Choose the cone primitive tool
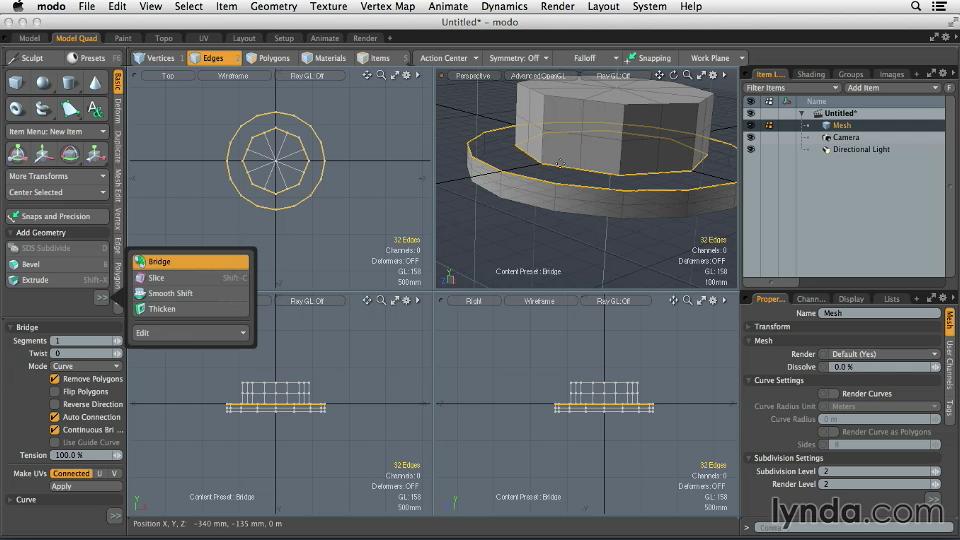This screenshot has width=960, height=540. tap(95, 83)
